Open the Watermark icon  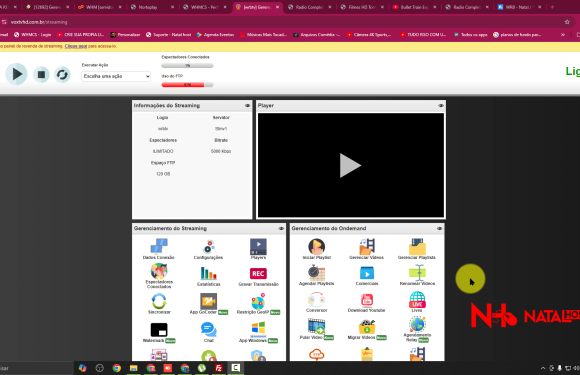[x=159, y=330]
